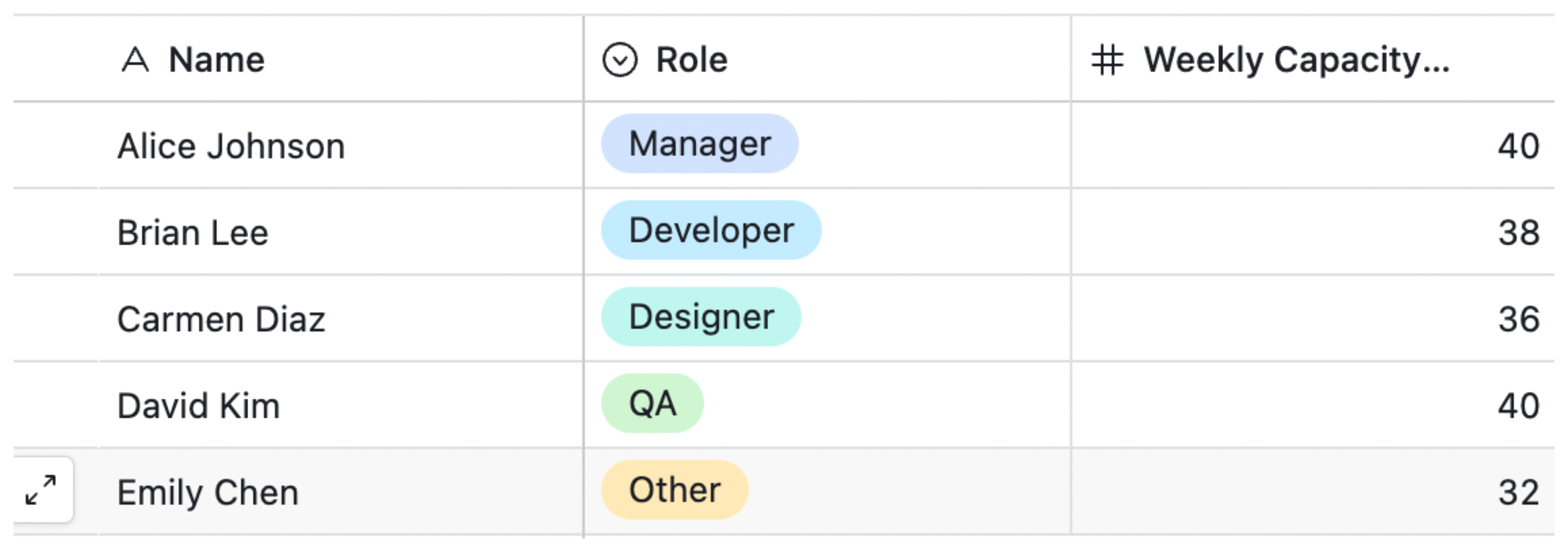Select Emily Chen's capacity value 32
1568x552 pixels.
coord(1518,492)
